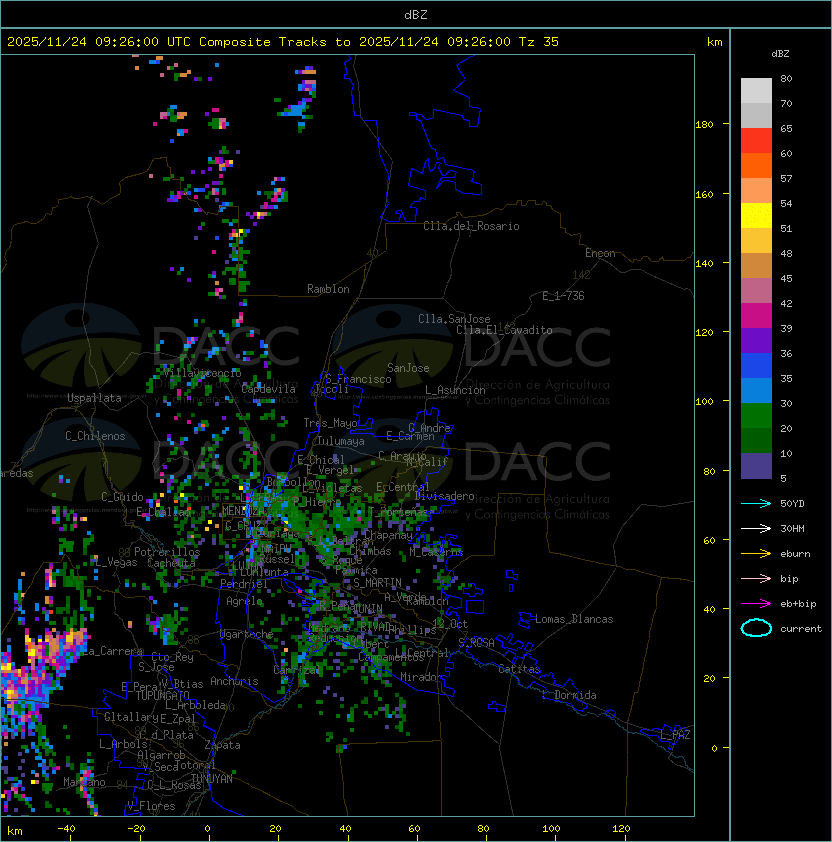Click the 'E_1-736' map label
Screen dimensions: 832x842
pyautogui.click(x=563, y=296)
